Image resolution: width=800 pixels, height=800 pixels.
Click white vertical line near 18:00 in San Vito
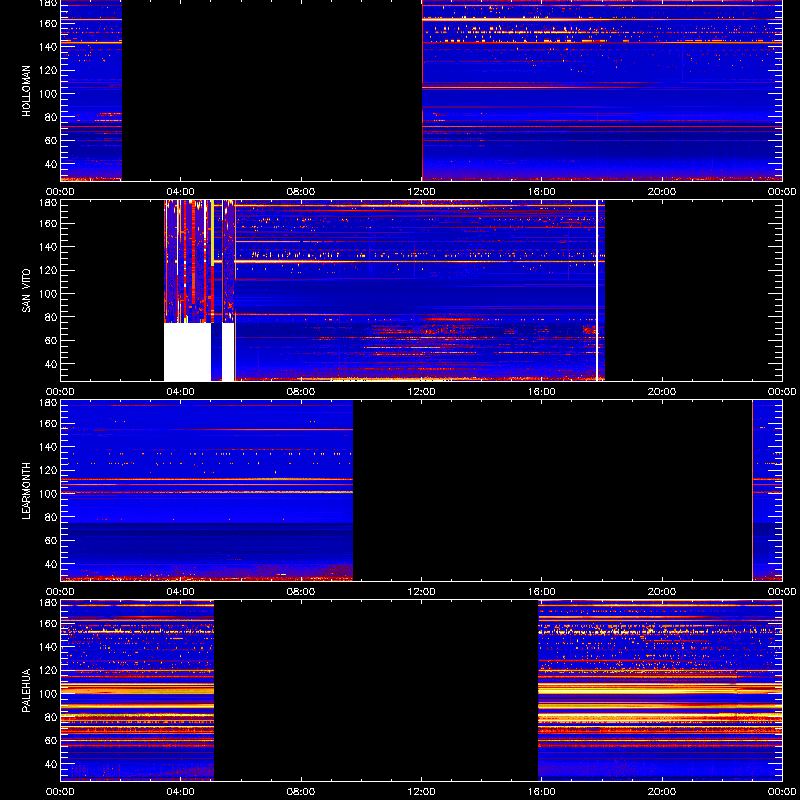coord(596,290)
